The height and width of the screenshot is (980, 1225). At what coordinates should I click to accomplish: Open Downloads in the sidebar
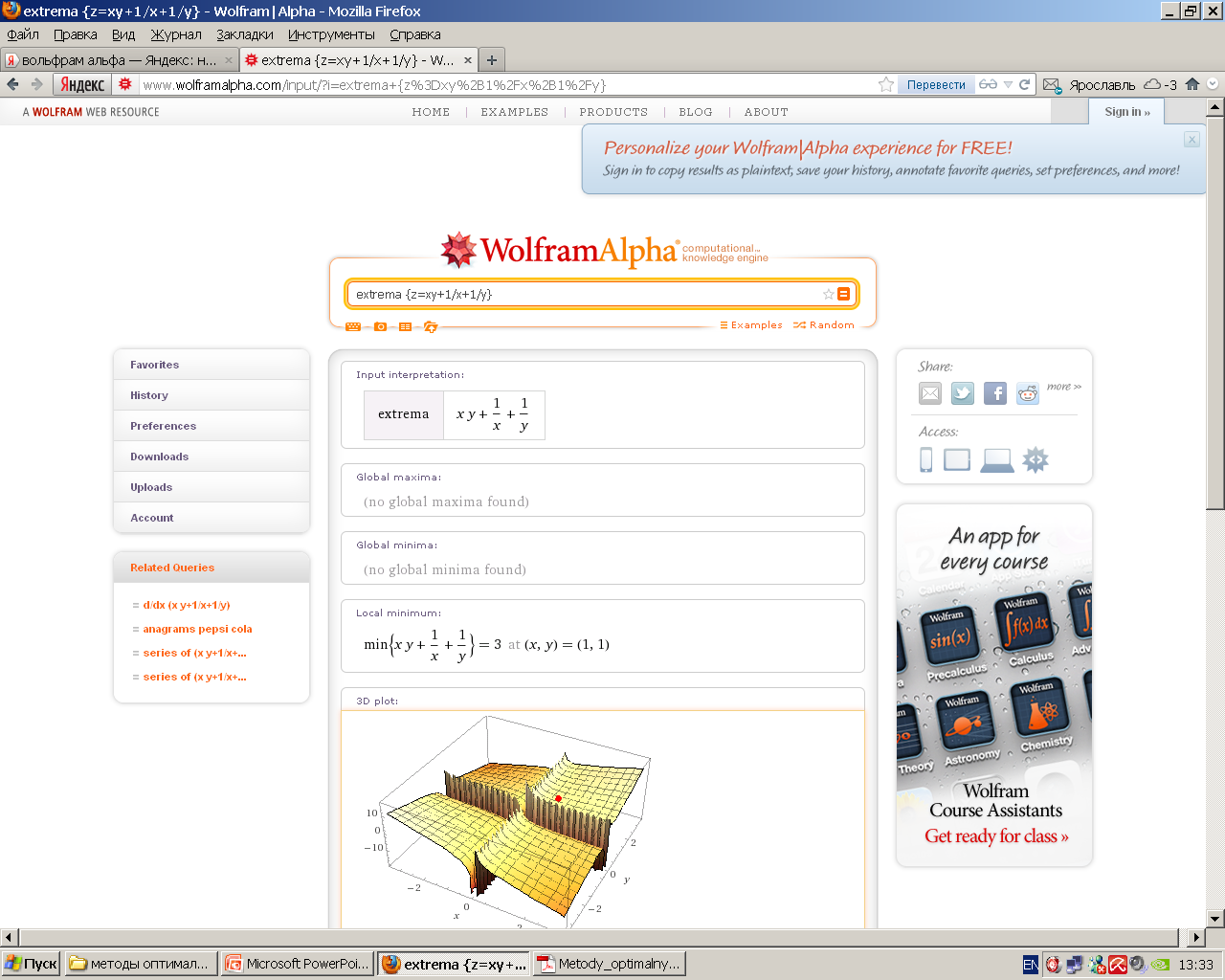point(212,457)
